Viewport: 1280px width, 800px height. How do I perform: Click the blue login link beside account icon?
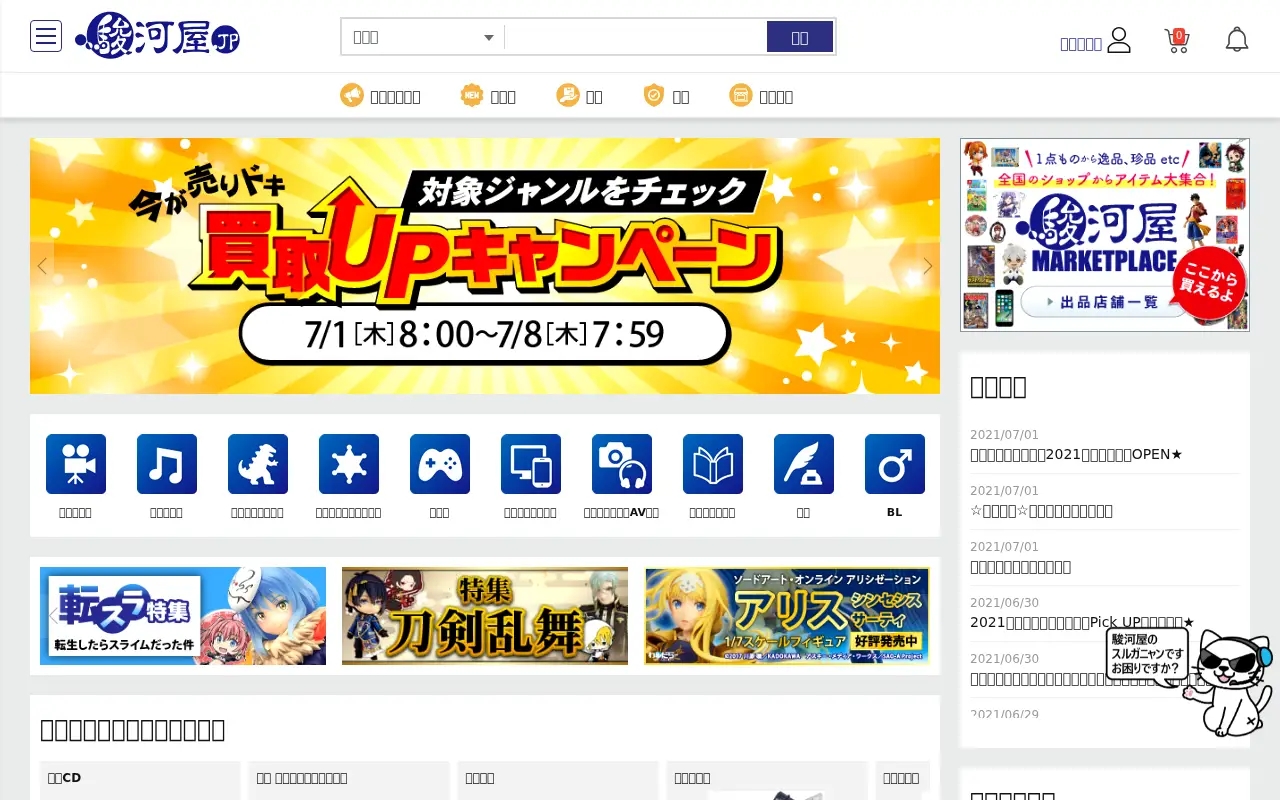(x=1081, y=44)
